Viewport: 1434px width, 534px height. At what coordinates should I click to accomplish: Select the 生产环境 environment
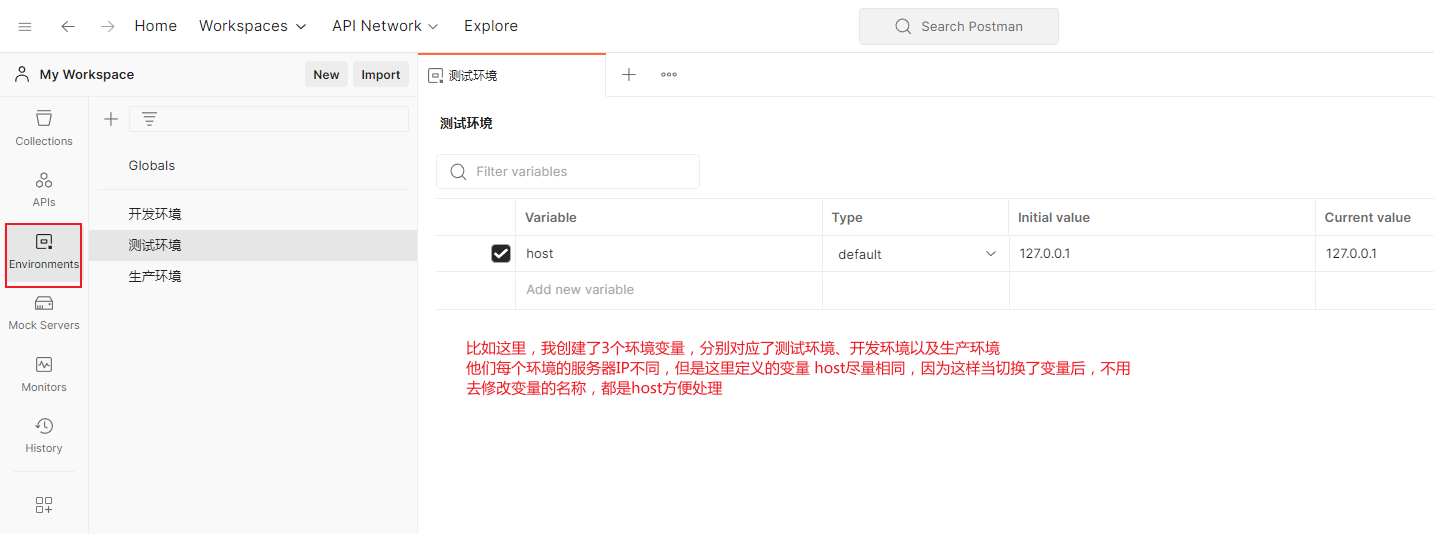point(253,276)
